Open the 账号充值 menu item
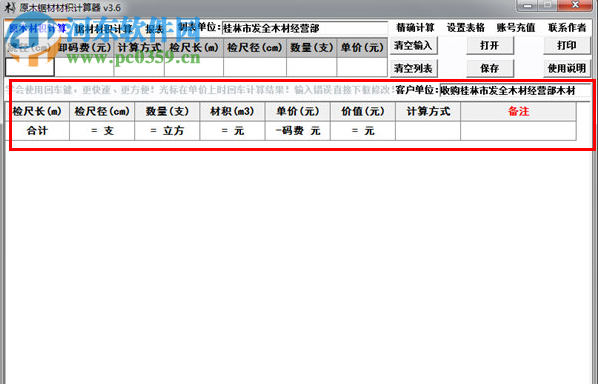The width and height of the screenshot is (598, 384). point(516,27)
